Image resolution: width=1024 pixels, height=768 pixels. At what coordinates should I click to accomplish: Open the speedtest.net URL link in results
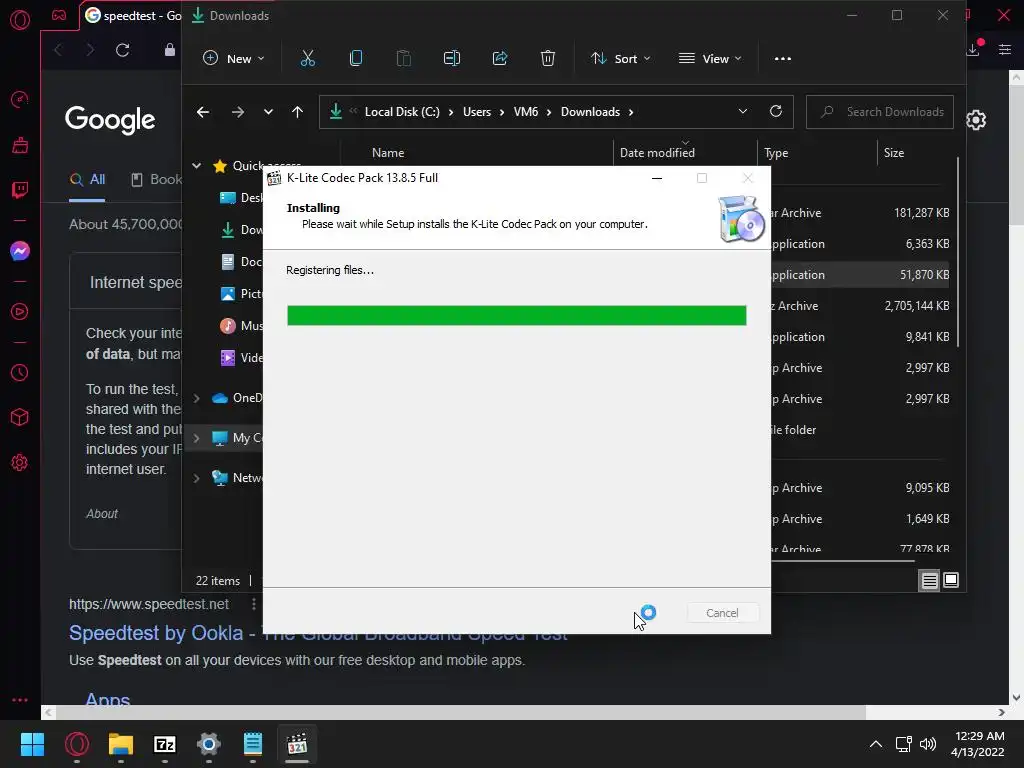pyautogui.click(x=149, y=604)
